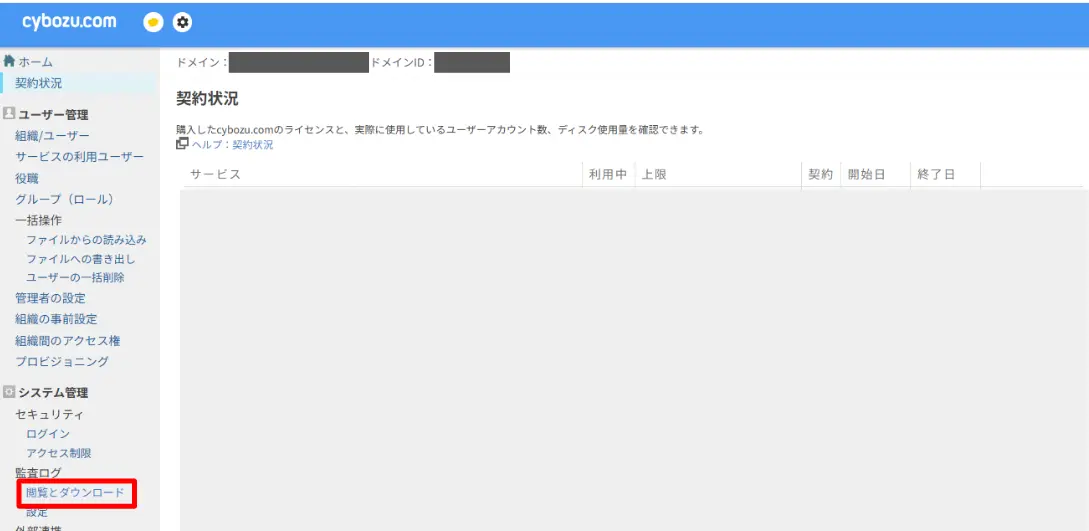This screenshot has height=531, width=1089.
Task: Go to 組織/ユーザー management page
Action: click(52, 136)
